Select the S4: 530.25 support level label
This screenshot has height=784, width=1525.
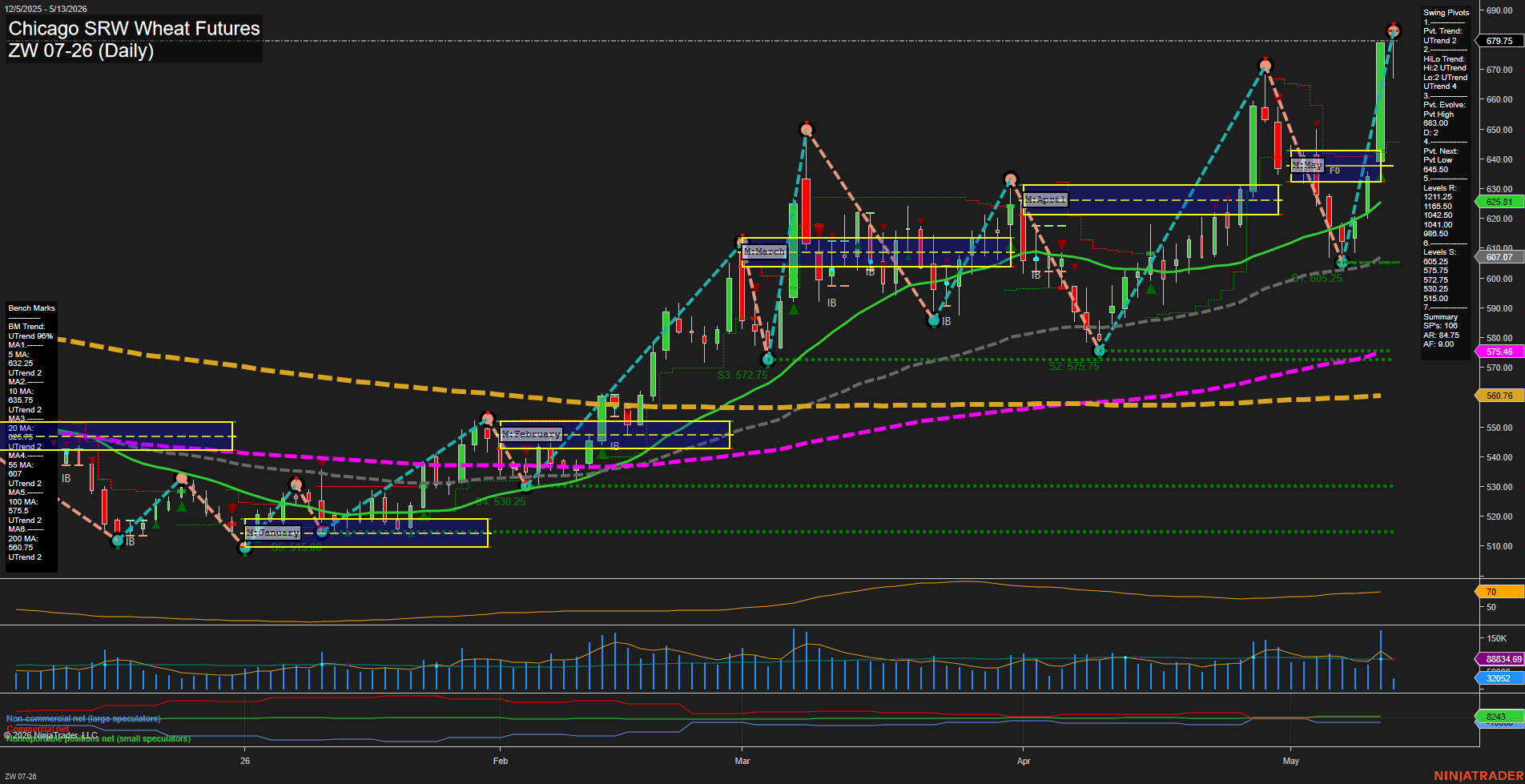tap(501, 502)
